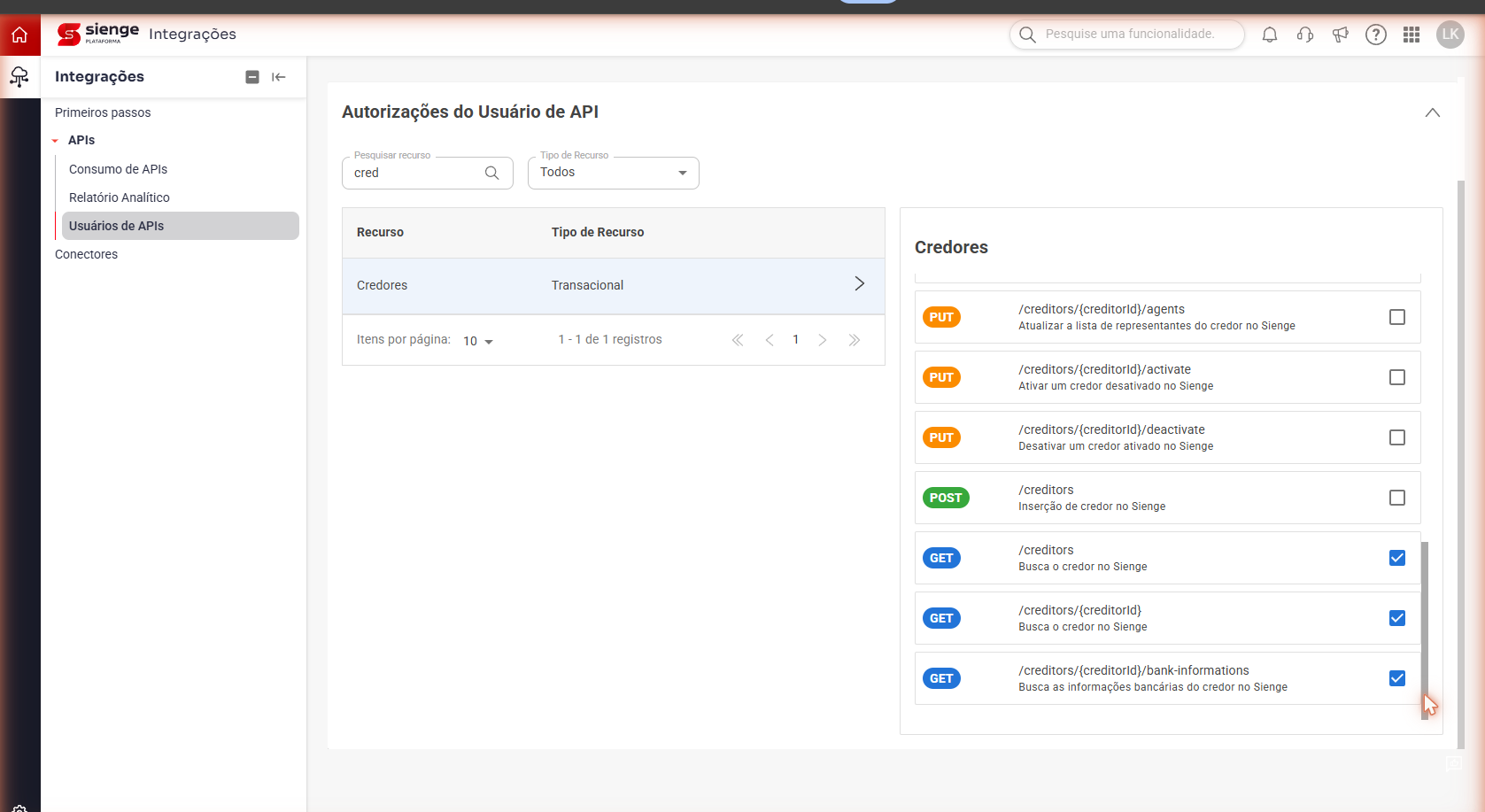Hide the Integrações side panel arrow
1485x812 pixels.
coord(279,77)
